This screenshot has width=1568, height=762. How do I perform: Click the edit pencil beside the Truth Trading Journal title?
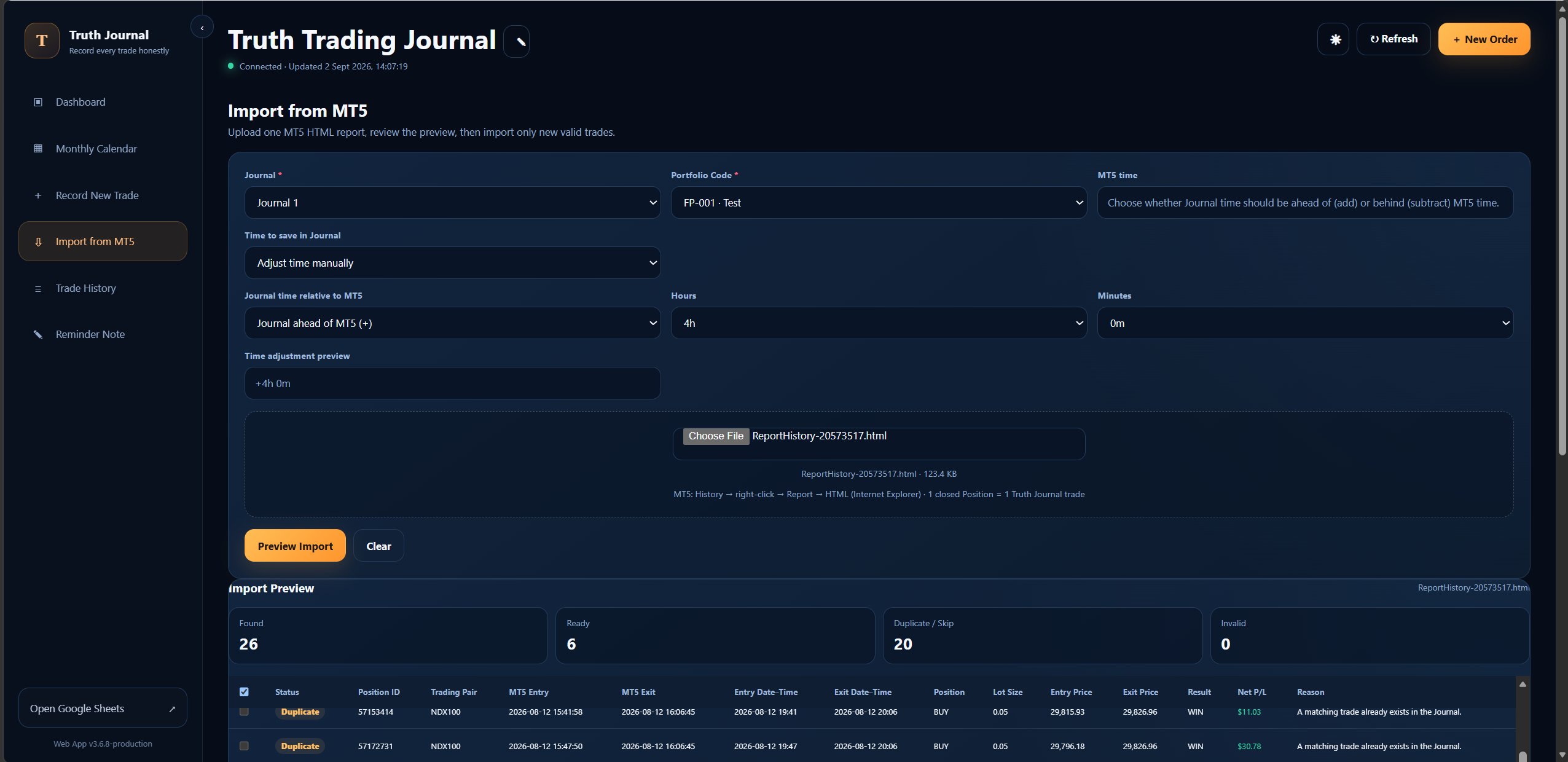coord(517,42)
